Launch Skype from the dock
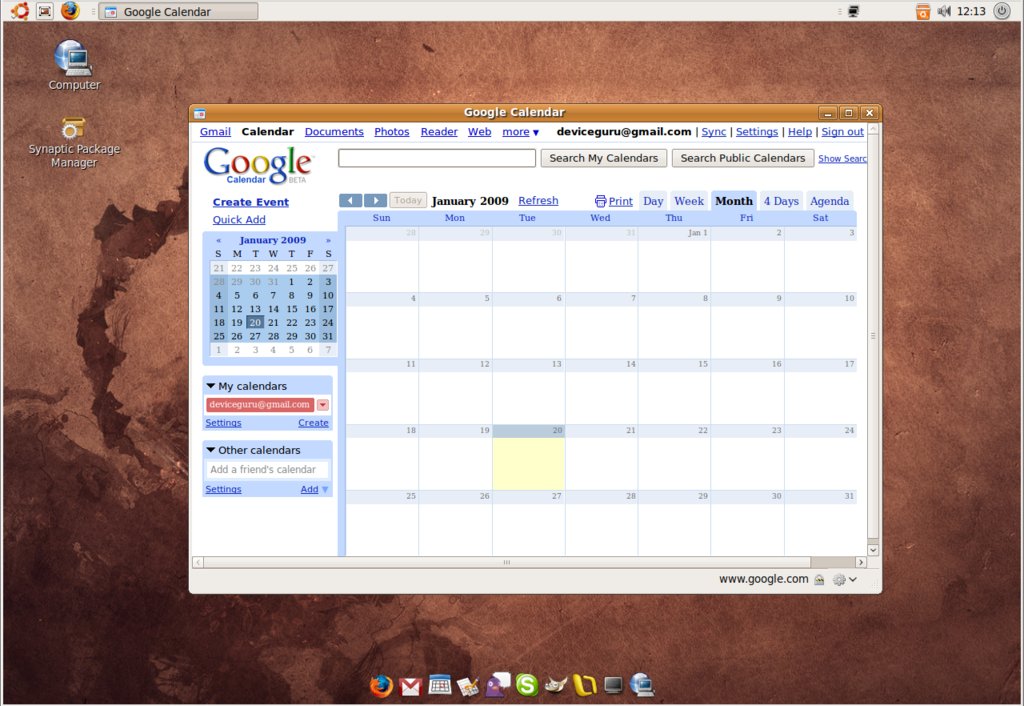 pyautogui.click(x=526, y=684)
